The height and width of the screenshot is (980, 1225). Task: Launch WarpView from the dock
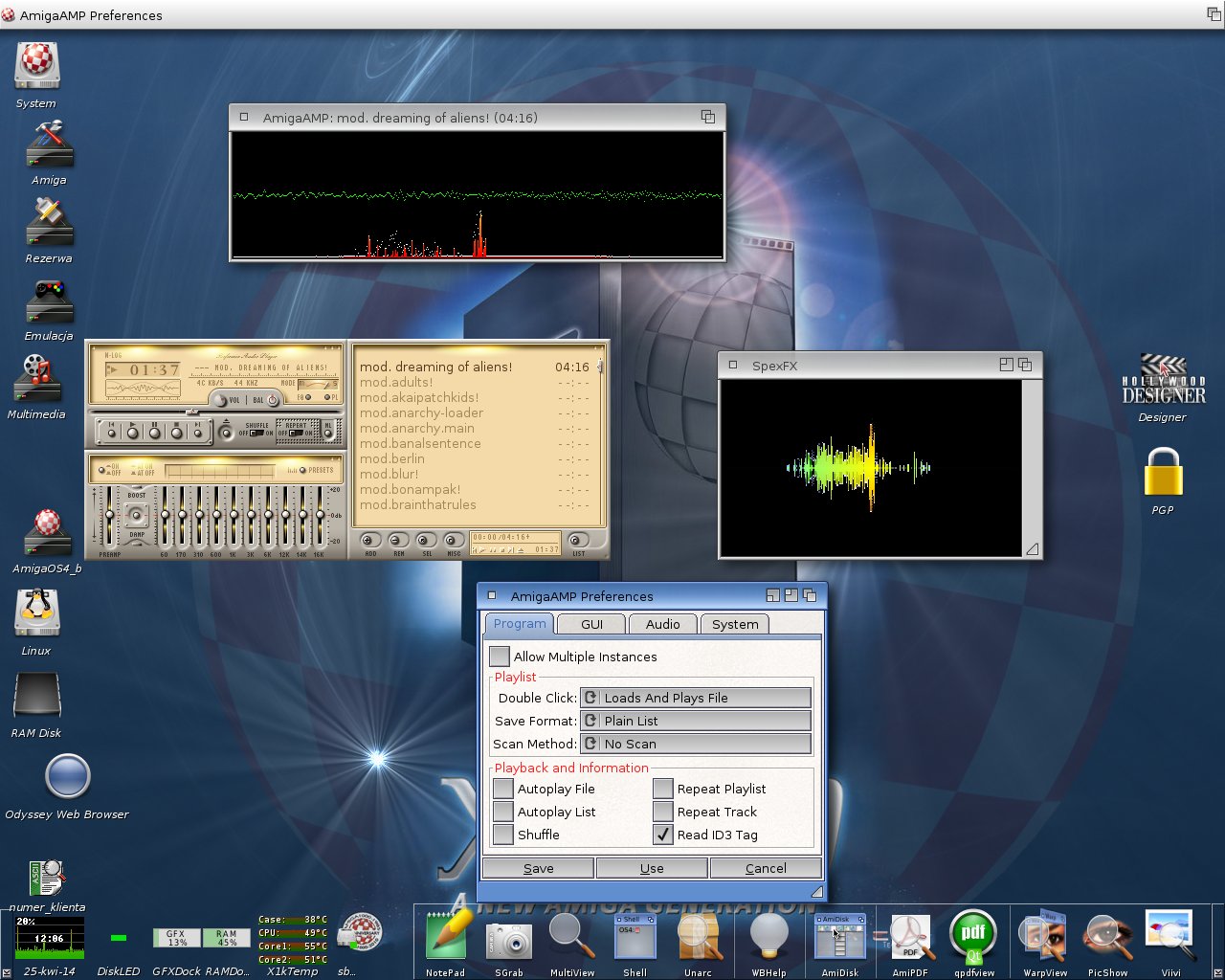point(1043,937)
